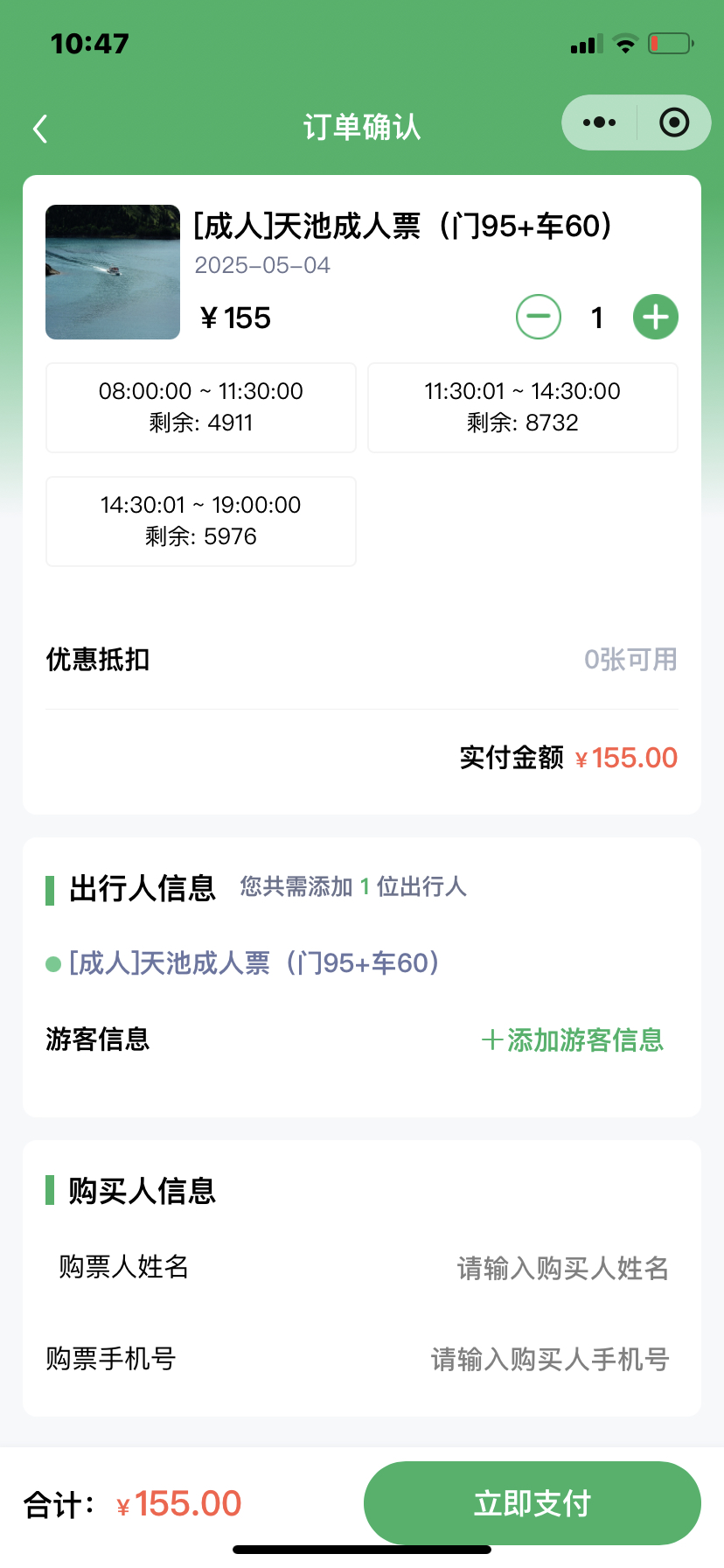Tap the battery icon in status bar
The width and height of the screenshot is (724, 1568).
671,43
